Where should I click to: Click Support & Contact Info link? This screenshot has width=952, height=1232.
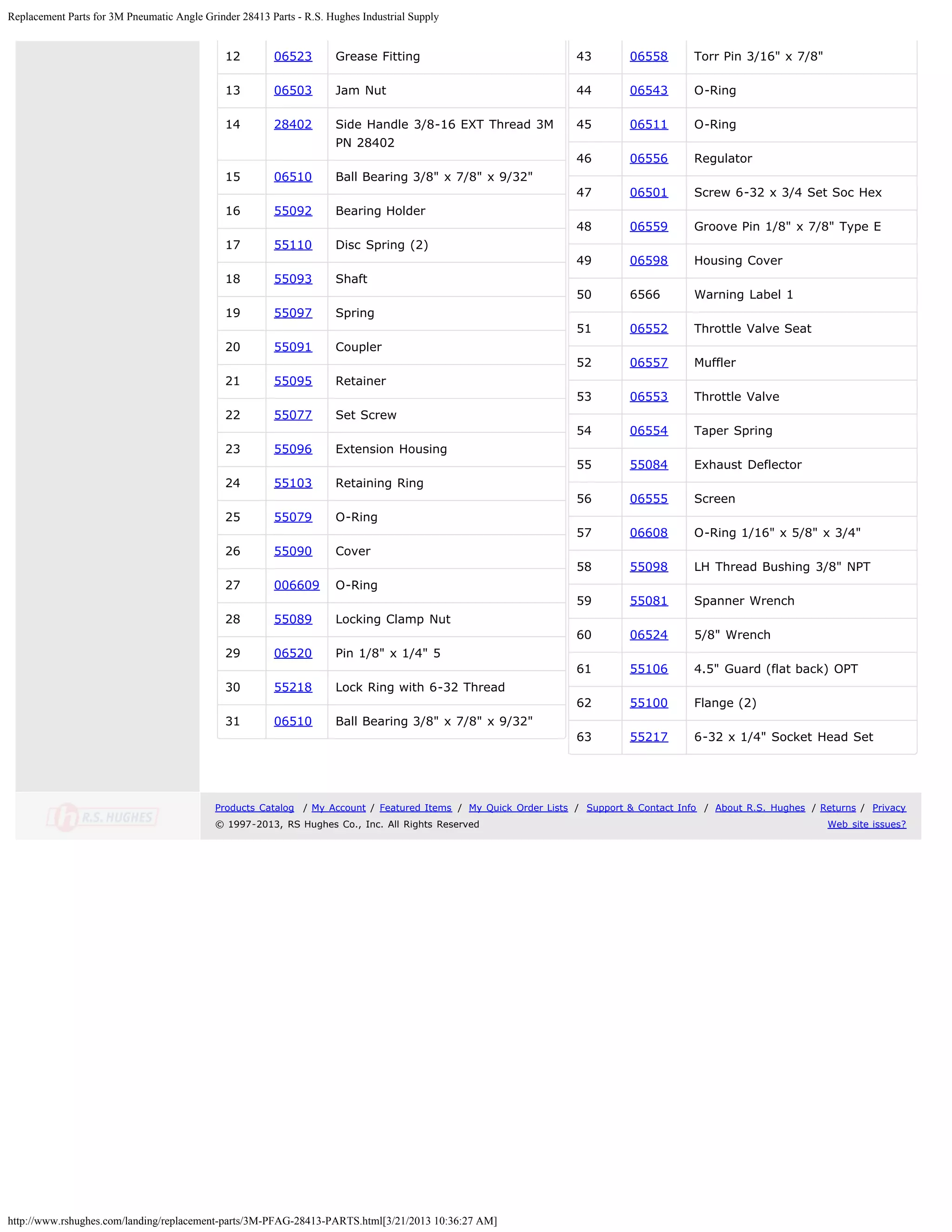(641, 808)
